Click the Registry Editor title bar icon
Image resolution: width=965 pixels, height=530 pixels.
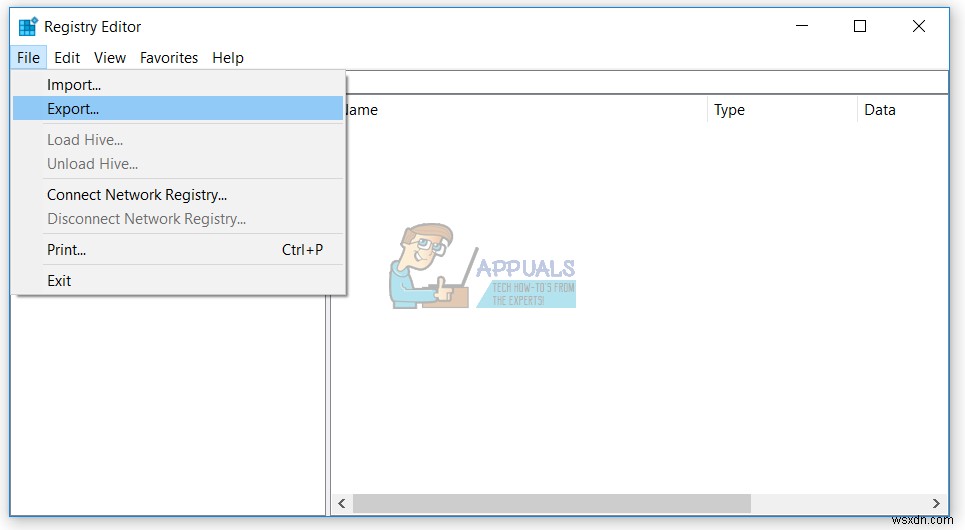(x=28, y=26)
